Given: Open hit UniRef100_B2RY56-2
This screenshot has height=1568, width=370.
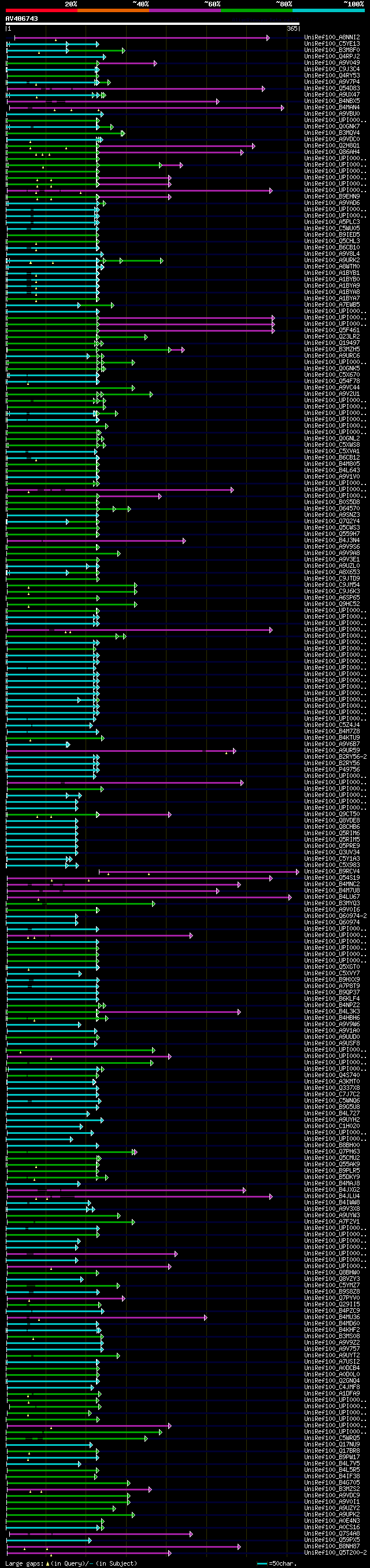Looking at the screenshot, I should coord(335,757).
